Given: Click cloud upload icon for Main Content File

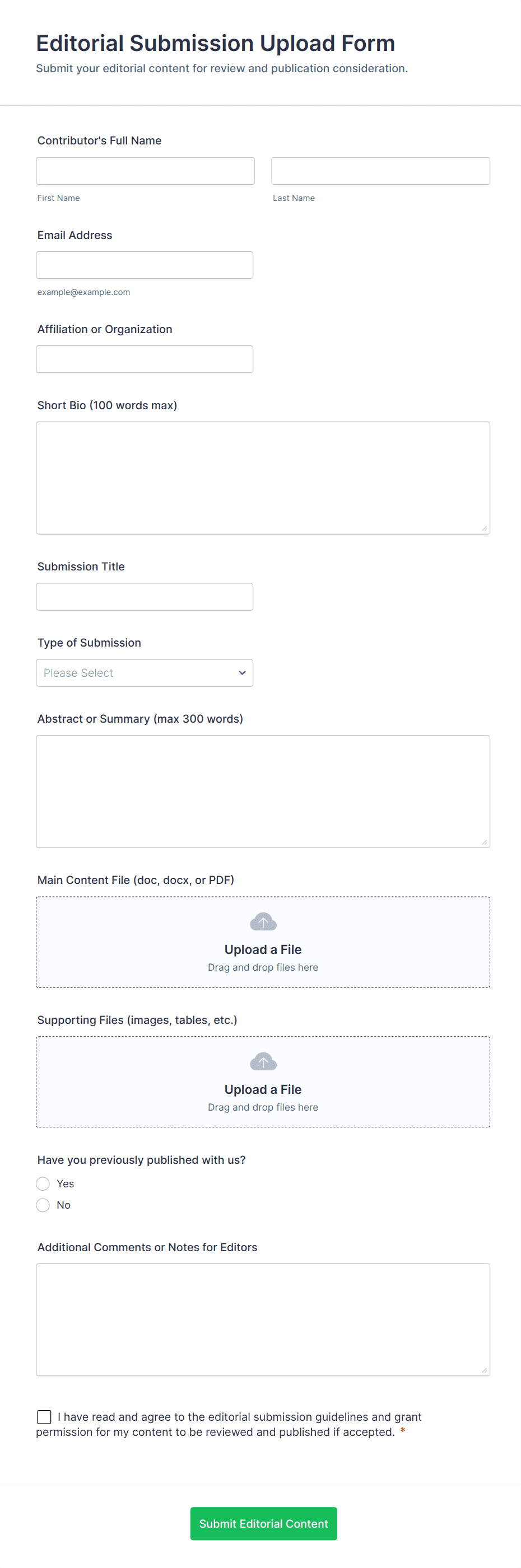Looking at the screenshot, I should [263, 921].
